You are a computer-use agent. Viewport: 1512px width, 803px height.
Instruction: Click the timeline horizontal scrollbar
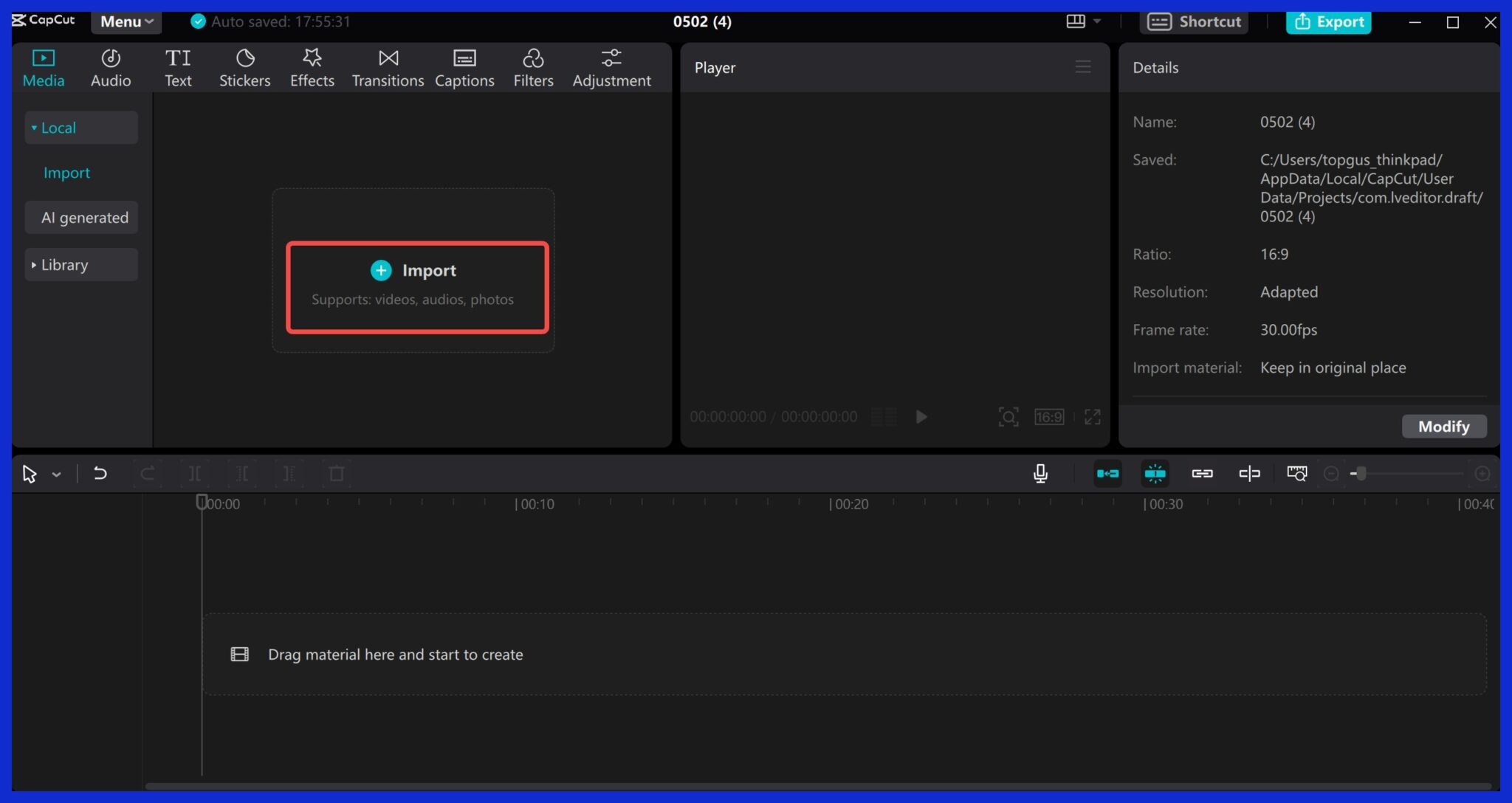click(818, 786)
